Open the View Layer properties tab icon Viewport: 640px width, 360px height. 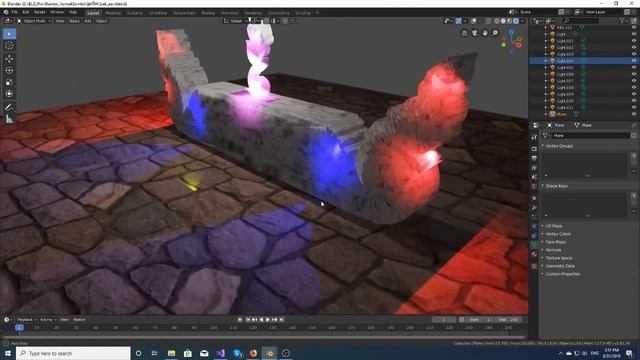[534, 167]
